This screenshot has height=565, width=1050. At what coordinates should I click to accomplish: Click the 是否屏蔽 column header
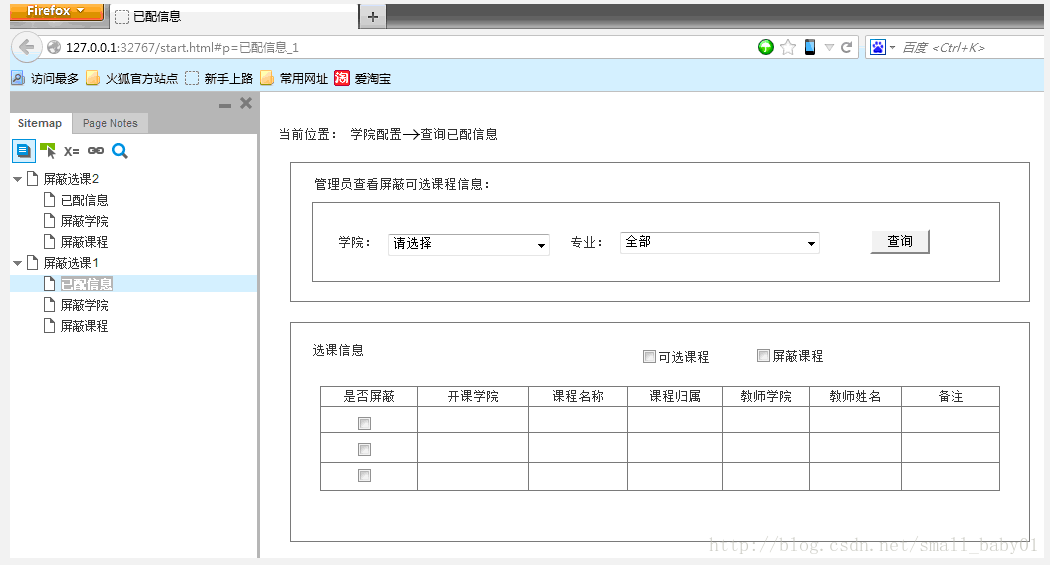(x=369, y=396)
